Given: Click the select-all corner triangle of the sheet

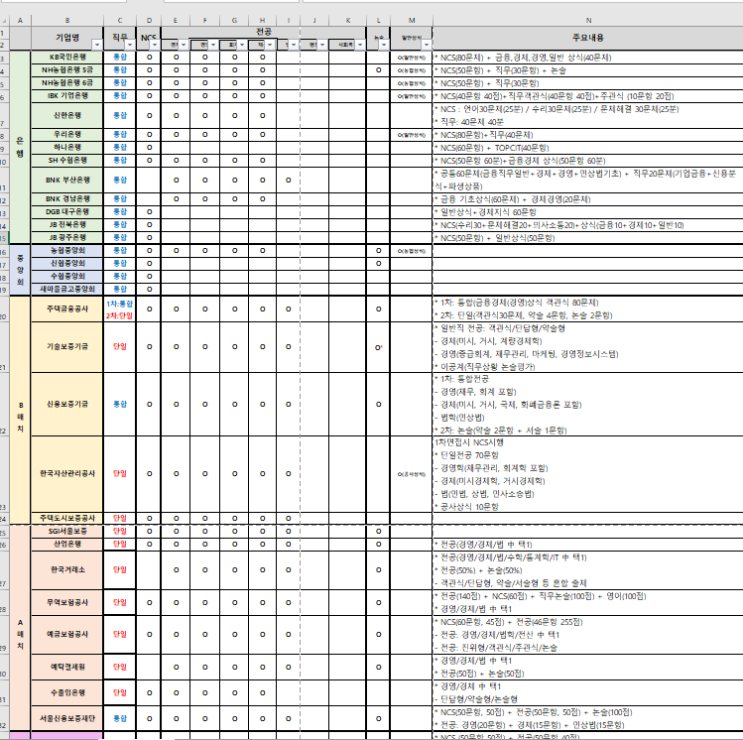Looking at the screenshot, I should coord(5,21).
